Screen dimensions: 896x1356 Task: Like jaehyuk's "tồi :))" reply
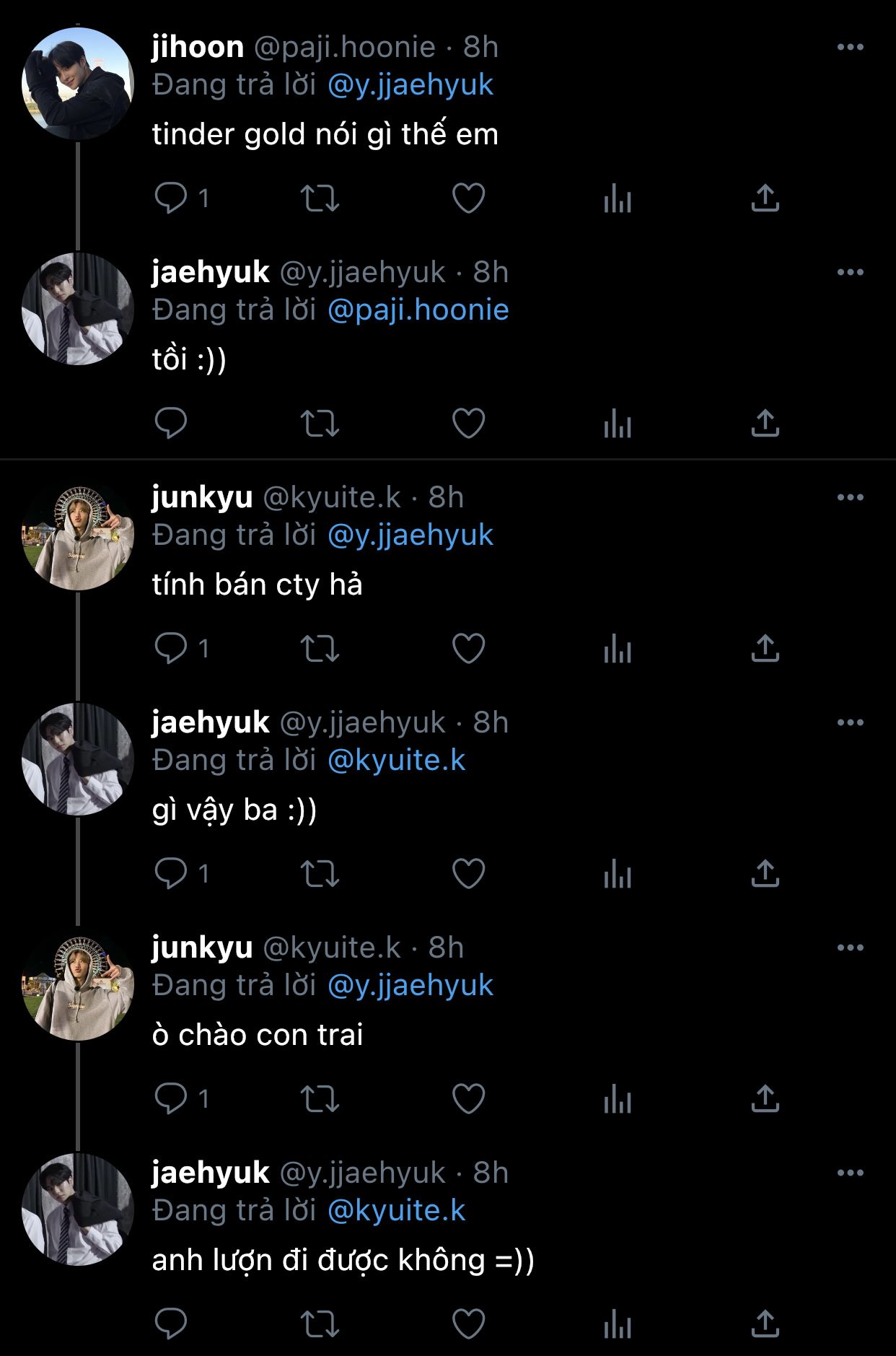click(468, 423)
